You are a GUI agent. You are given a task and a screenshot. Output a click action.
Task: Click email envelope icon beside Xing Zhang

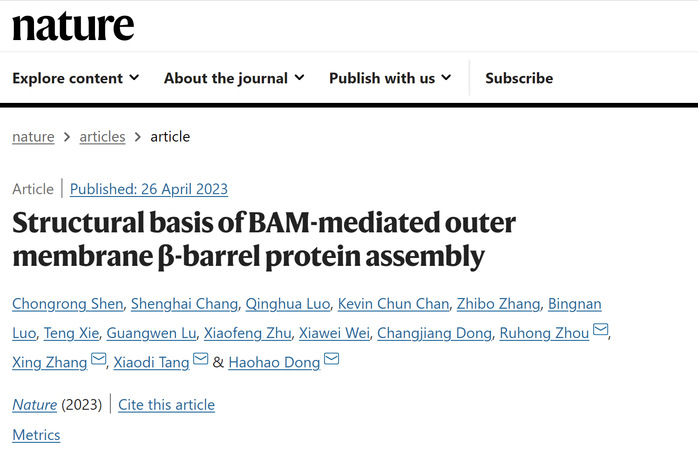pyautogui.click(x=98, y=359)
